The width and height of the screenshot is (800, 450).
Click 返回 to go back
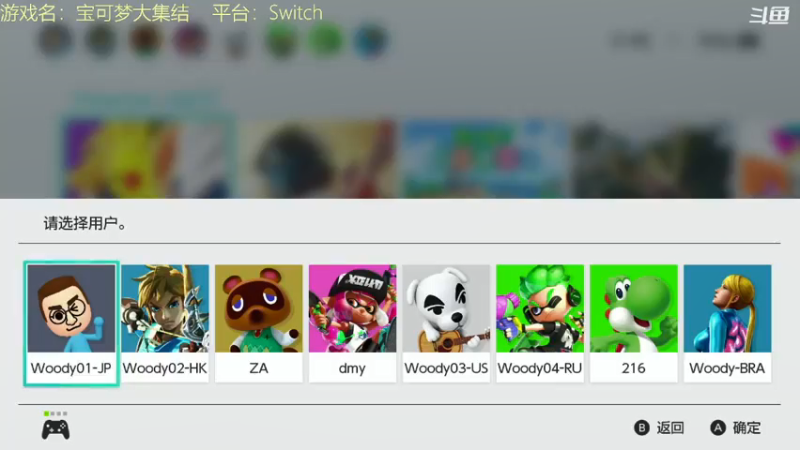coord(670,428)
